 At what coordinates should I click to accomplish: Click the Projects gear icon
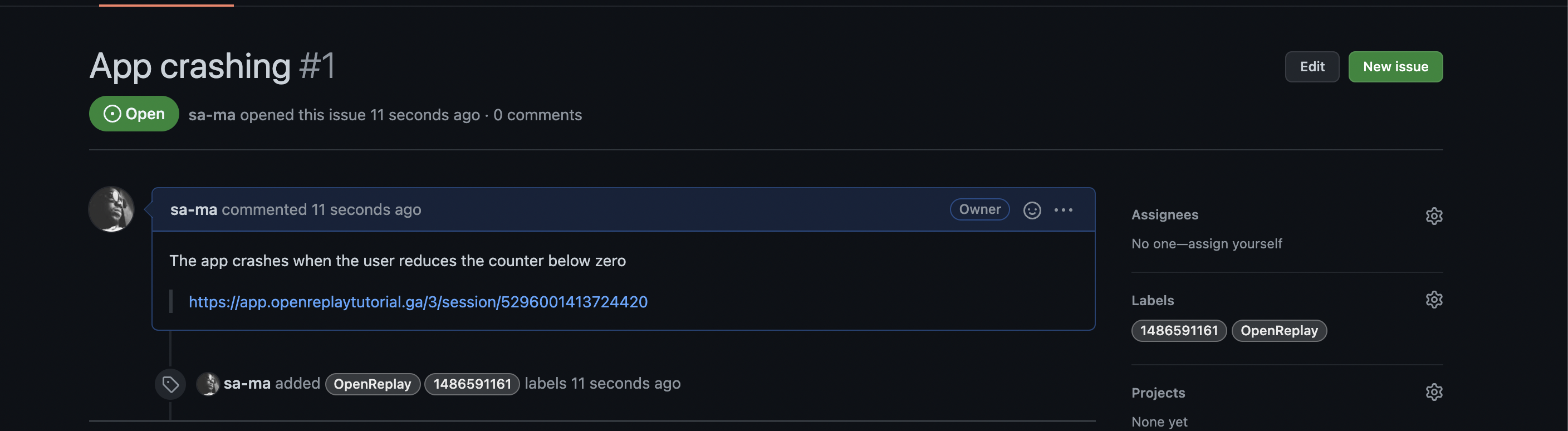[1433, 392]
